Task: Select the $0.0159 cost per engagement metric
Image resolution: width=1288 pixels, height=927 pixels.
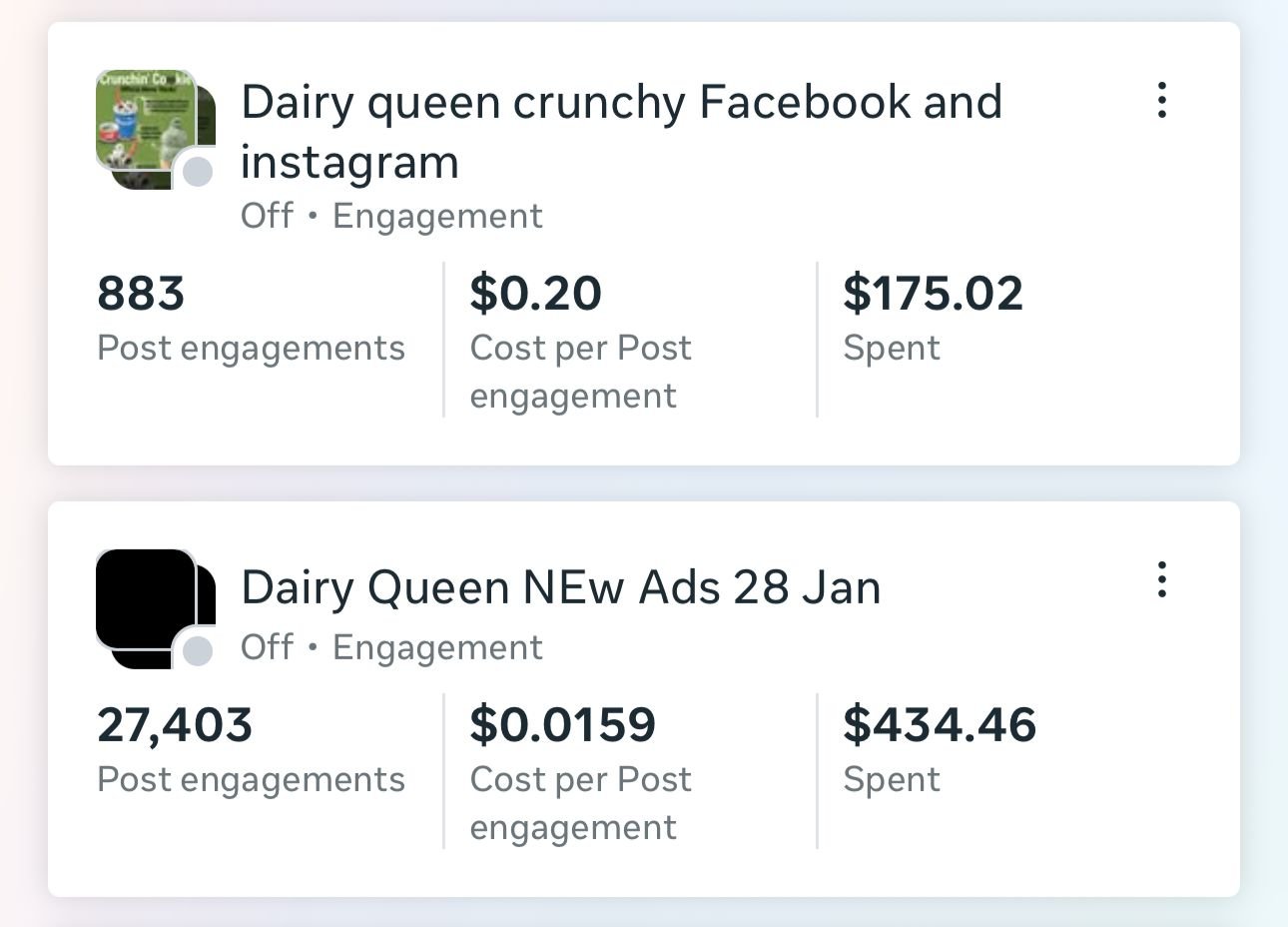Action: 562,725
